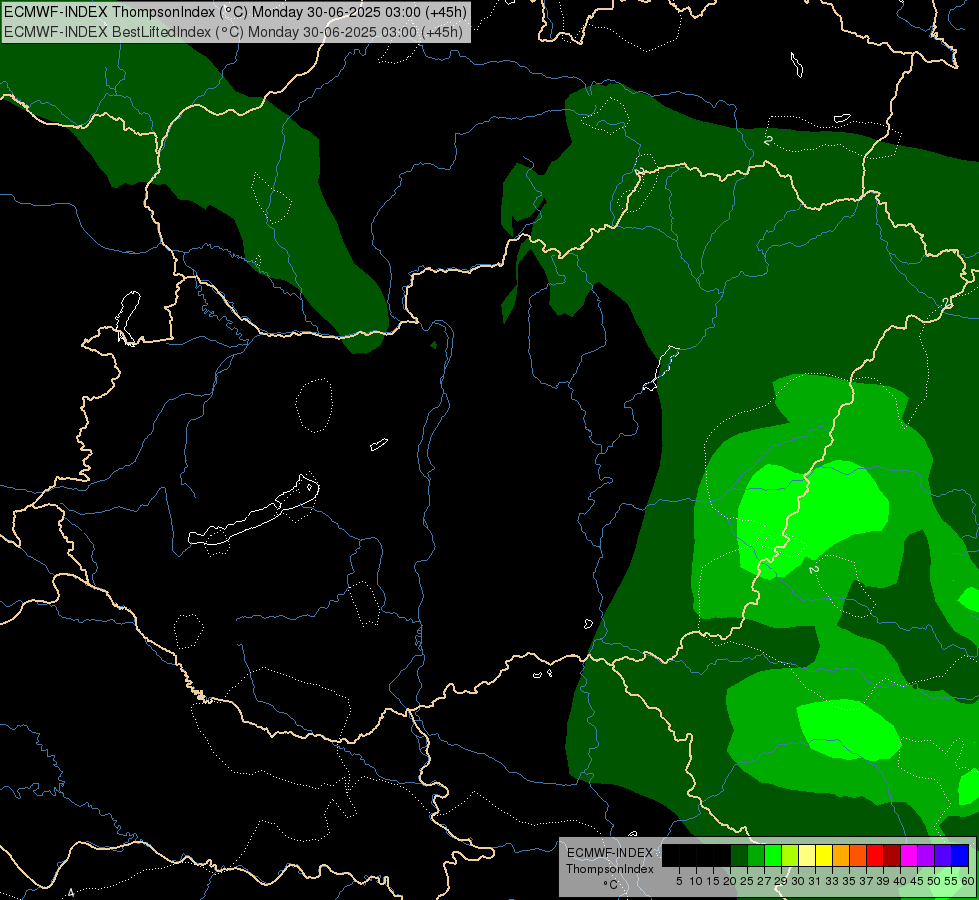Click the pale yellow 30–31 legend swatch
The width and height of the screenshot is (979, 900).
click(x=807, y=855)
